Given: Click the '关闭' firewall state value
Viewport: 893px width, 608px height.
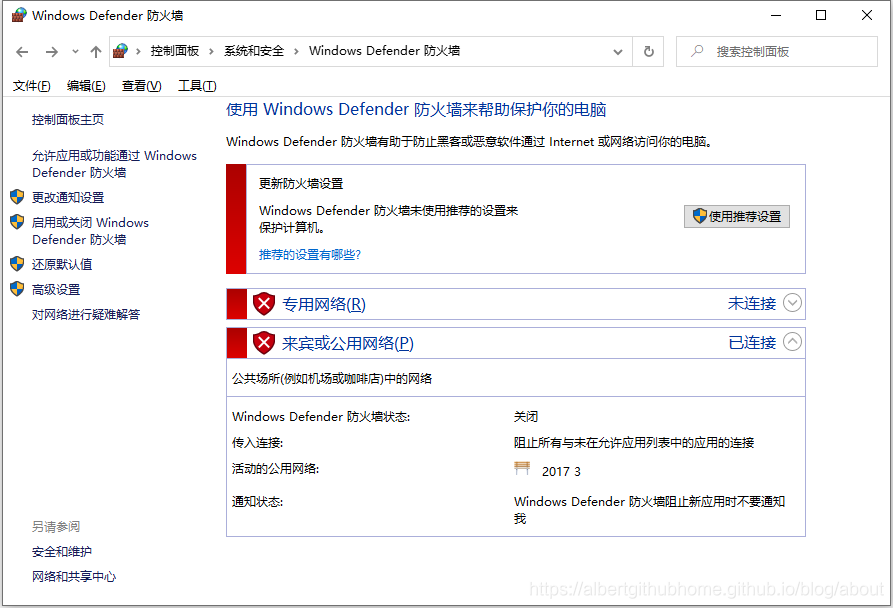Looking at the screenshot, I should (526, 417).
